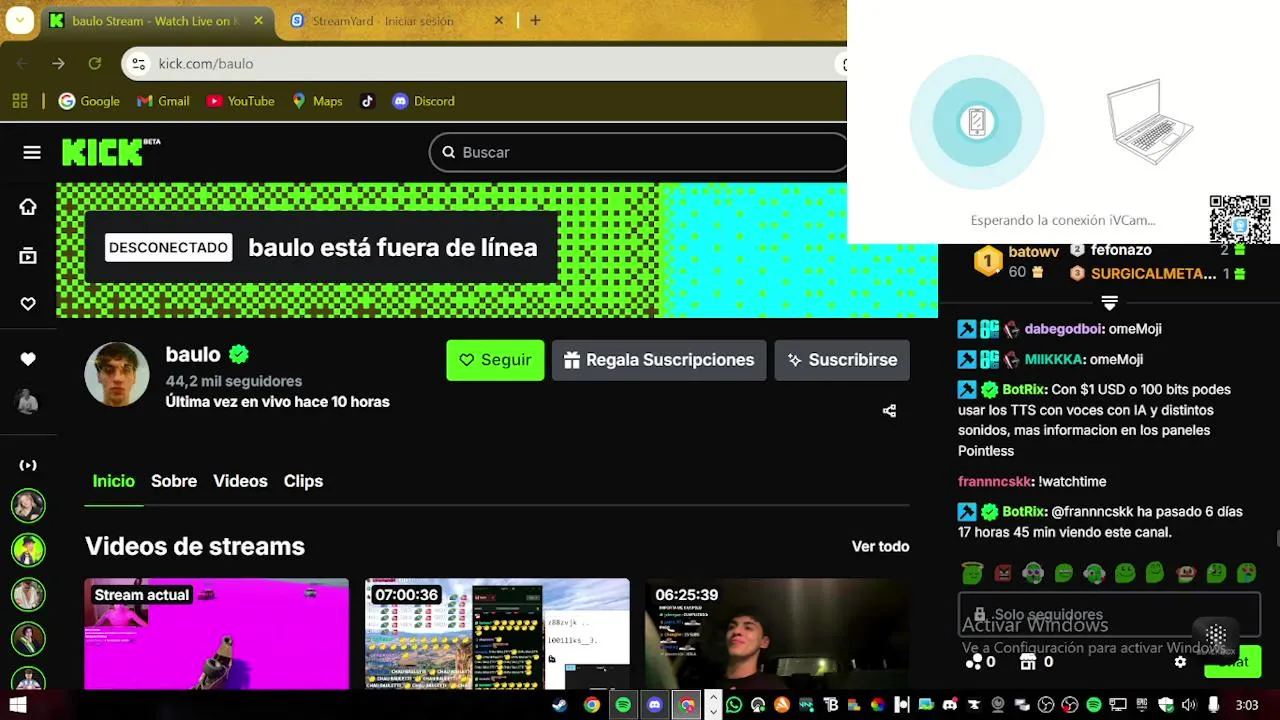Click the channel points icon in chat
Image resolution: width=1280 pixels, height=720 pixels.
pos(975,662)
